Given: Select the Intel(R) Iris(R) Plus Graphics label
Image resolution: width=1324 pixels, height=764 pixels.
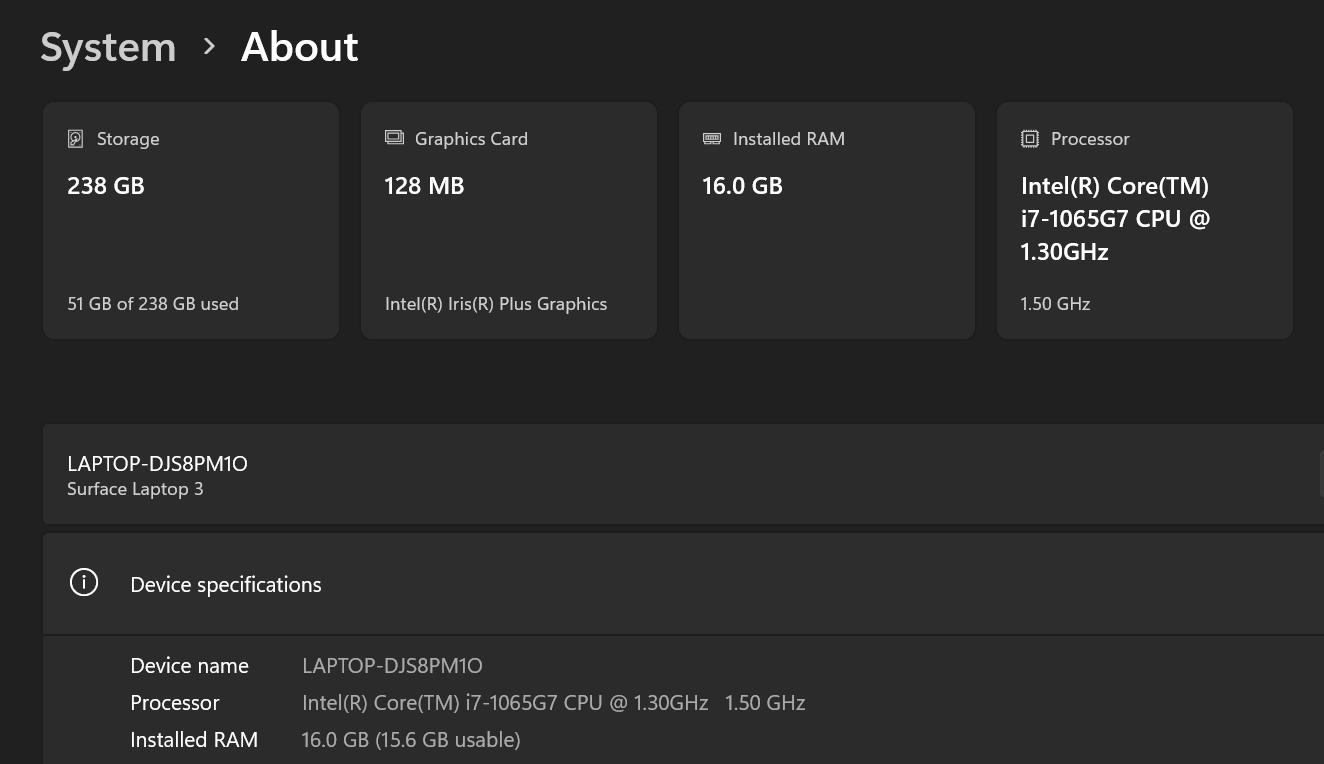Looking at the screenshot, I should [496, 304].
